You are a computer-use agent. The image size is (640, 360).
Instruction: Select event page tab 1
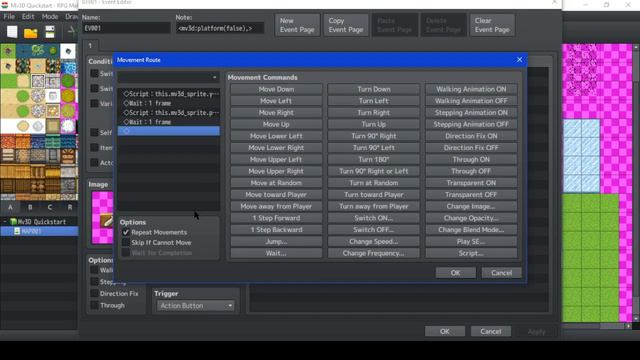click(x=91, y=45)
